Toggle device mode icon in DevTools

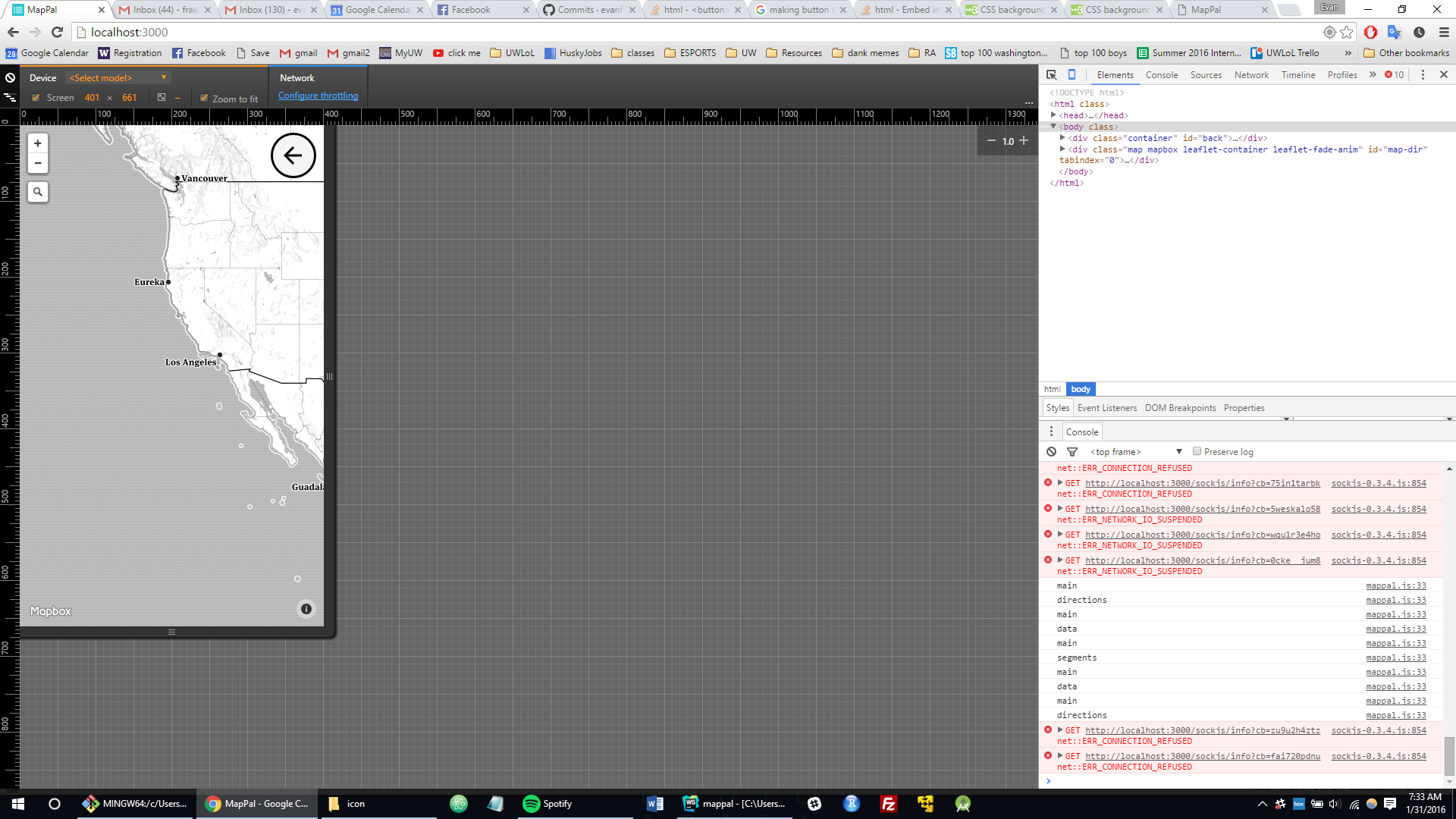click(x=1072, y=74)
